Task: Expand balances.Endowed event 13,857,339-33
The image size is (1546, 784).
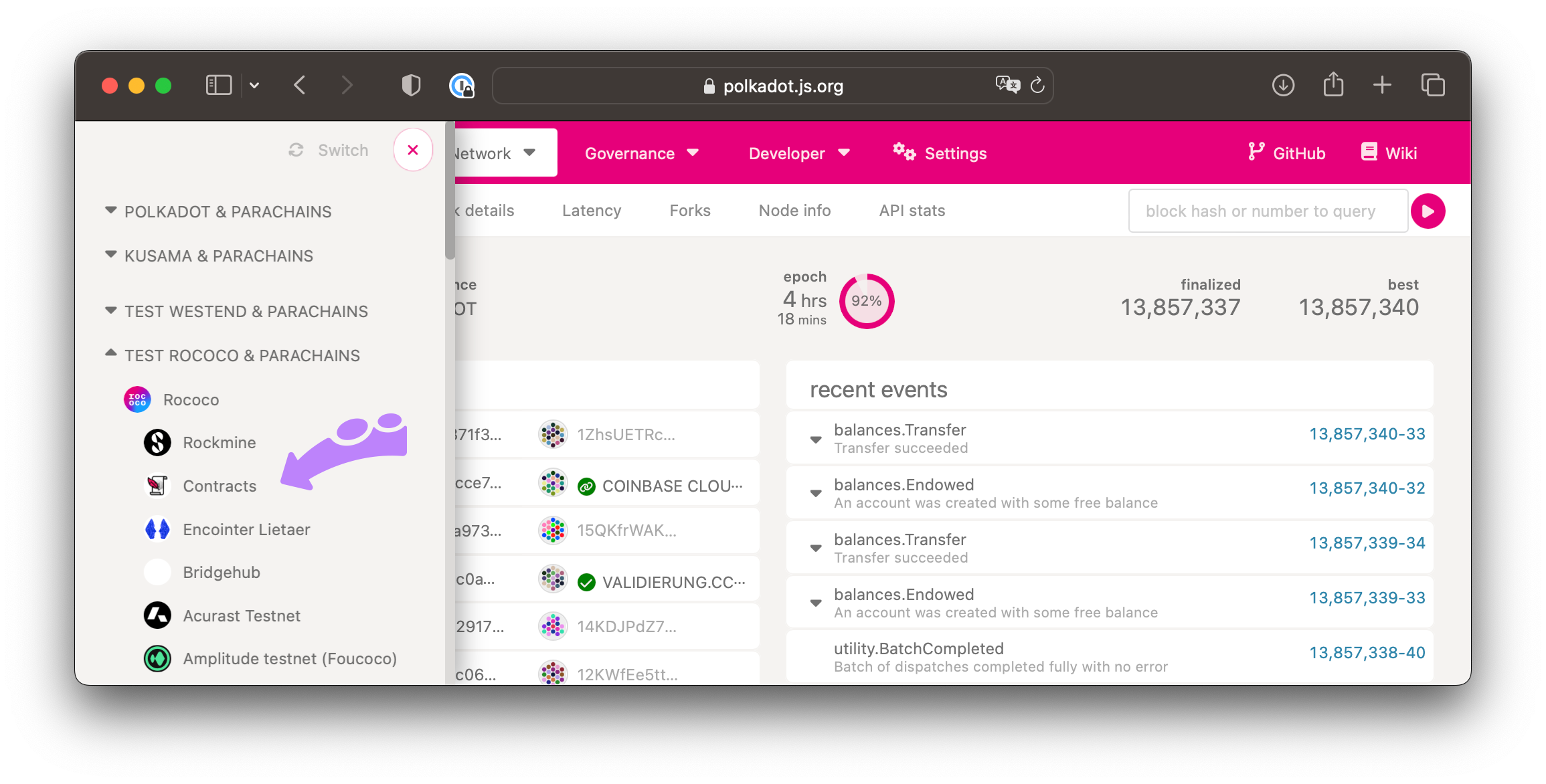Action: (x=816, y=603)
